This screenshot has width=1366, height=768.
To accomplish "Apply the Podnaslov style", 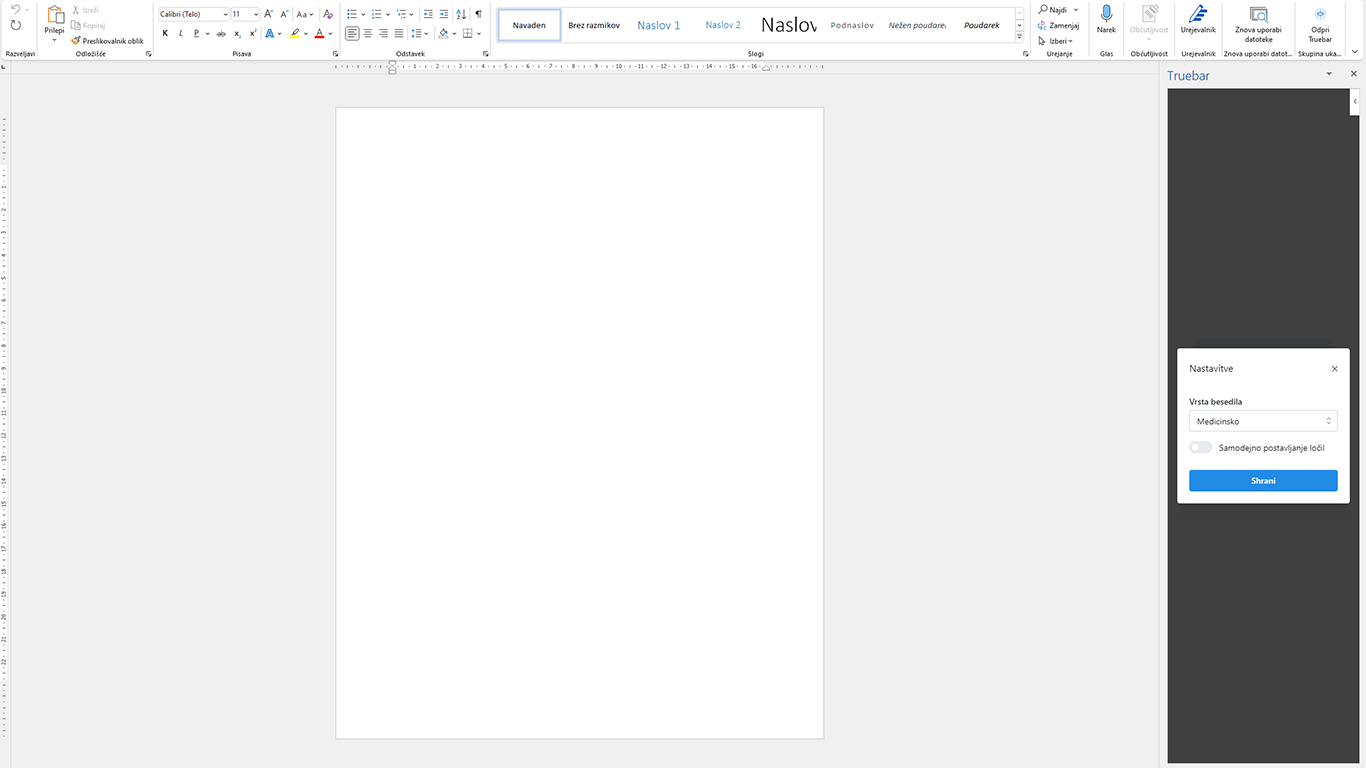I will [x=852, y=25].
